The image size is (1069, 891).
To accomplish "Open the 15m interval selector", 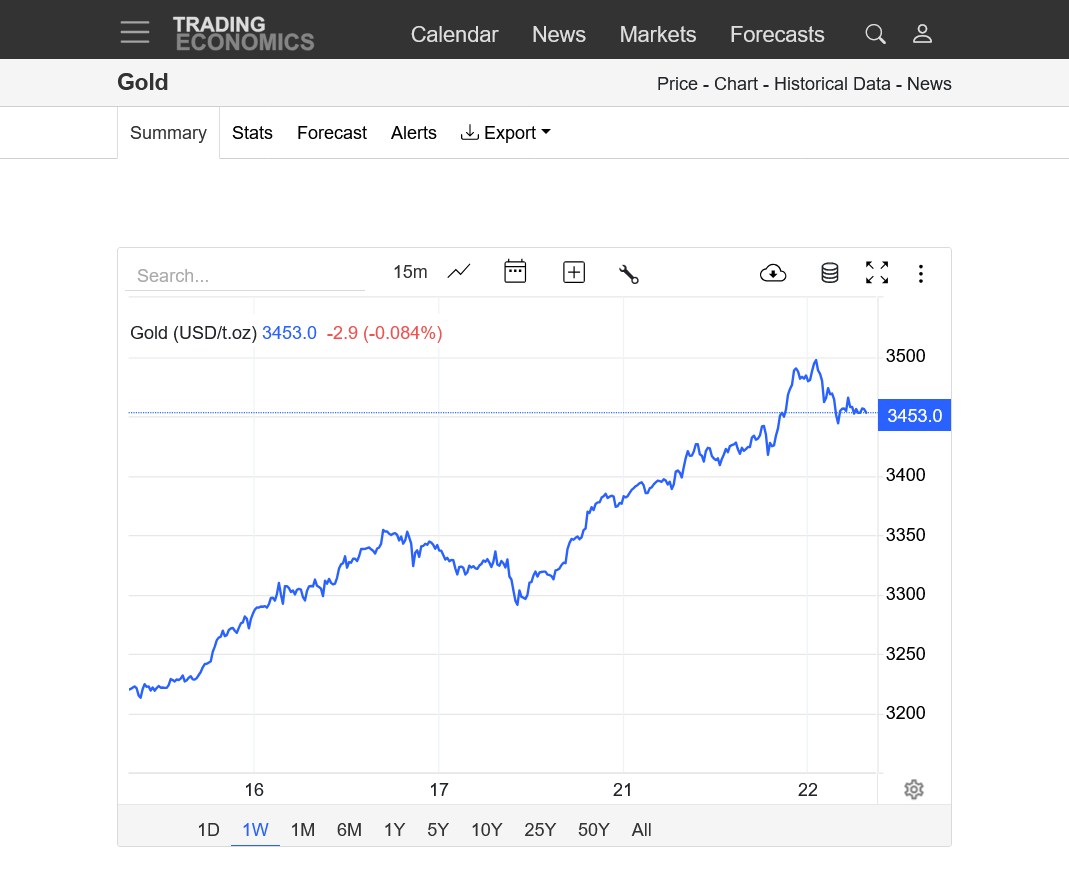I will pyautogui.click(x=410, y=272).
